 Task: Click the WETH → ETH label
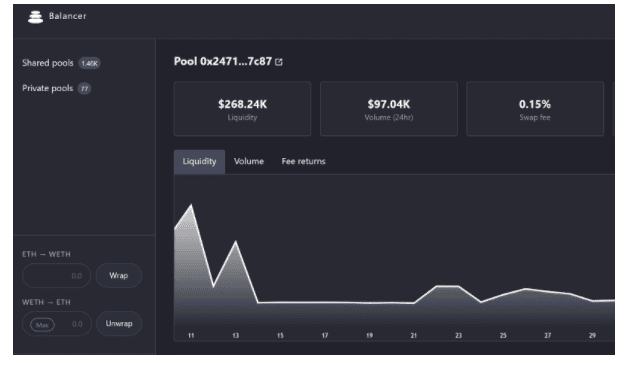[46, 303]
